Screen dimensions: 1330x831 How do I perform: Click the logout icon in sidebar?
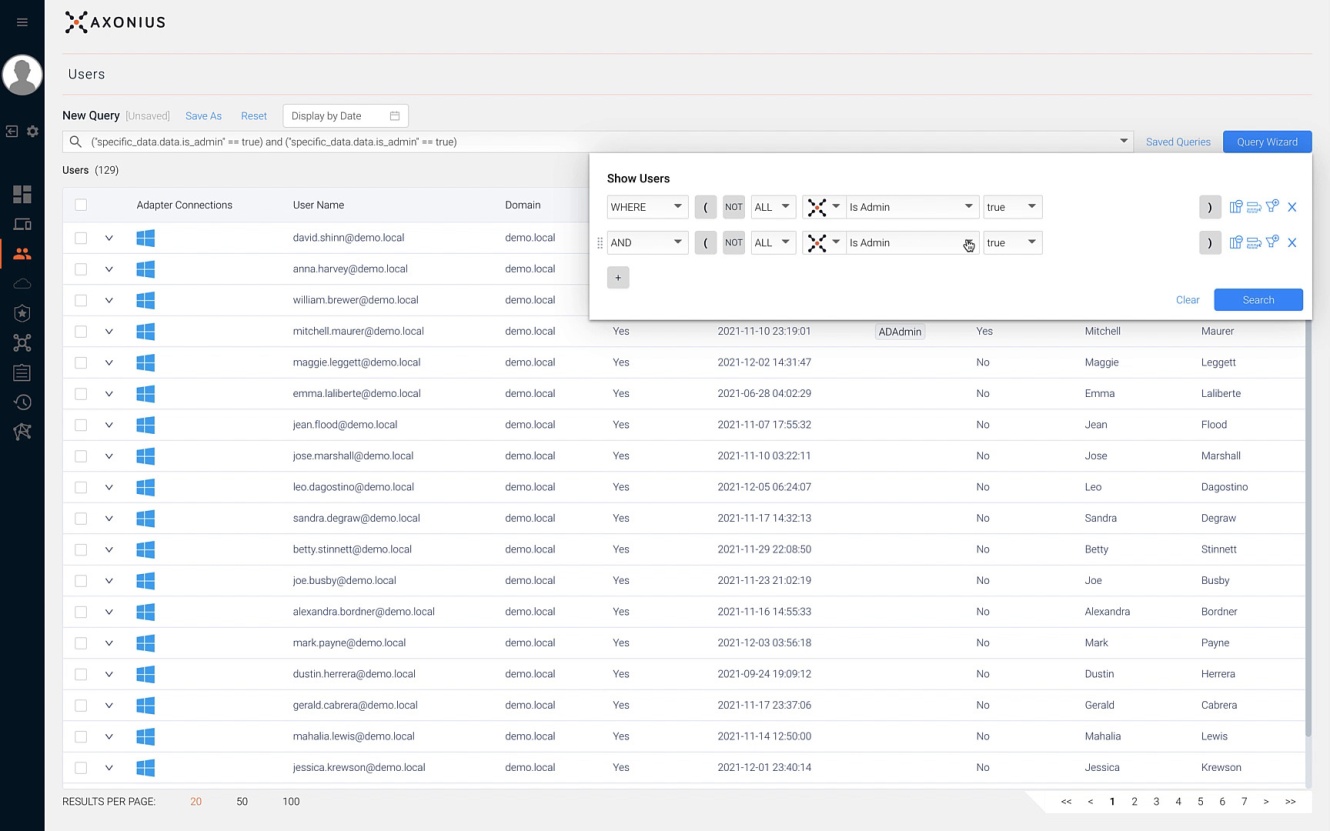click(x=12, y=131)
